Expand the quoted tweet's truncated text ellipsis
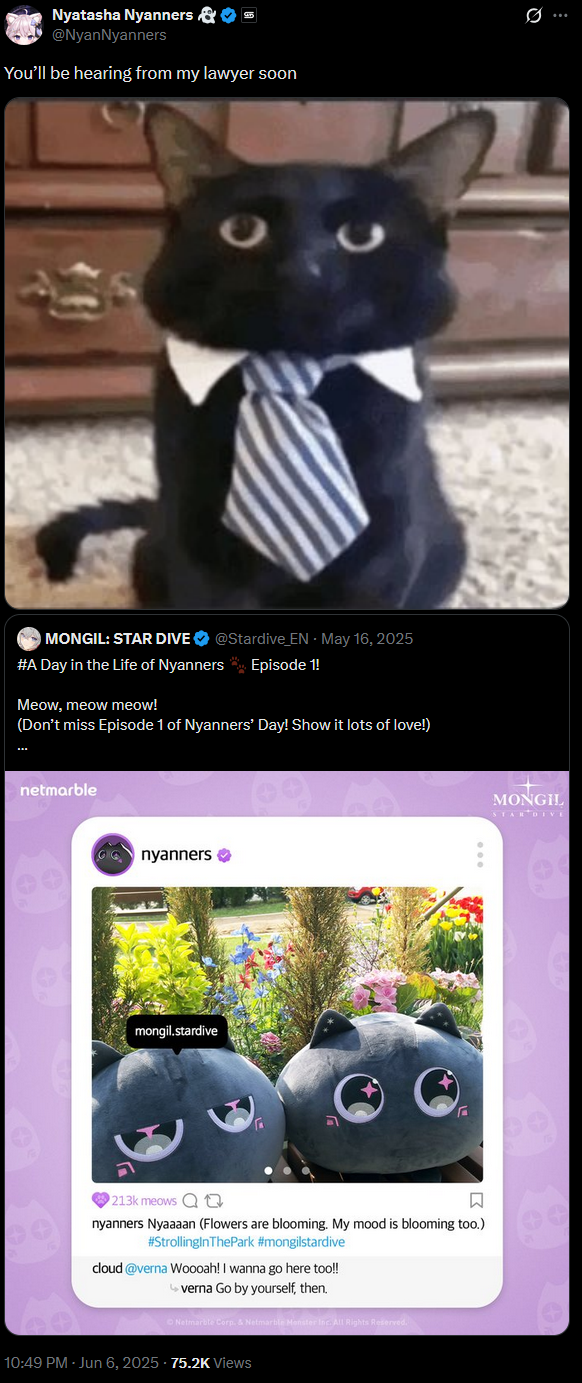 tap(22, 746)
